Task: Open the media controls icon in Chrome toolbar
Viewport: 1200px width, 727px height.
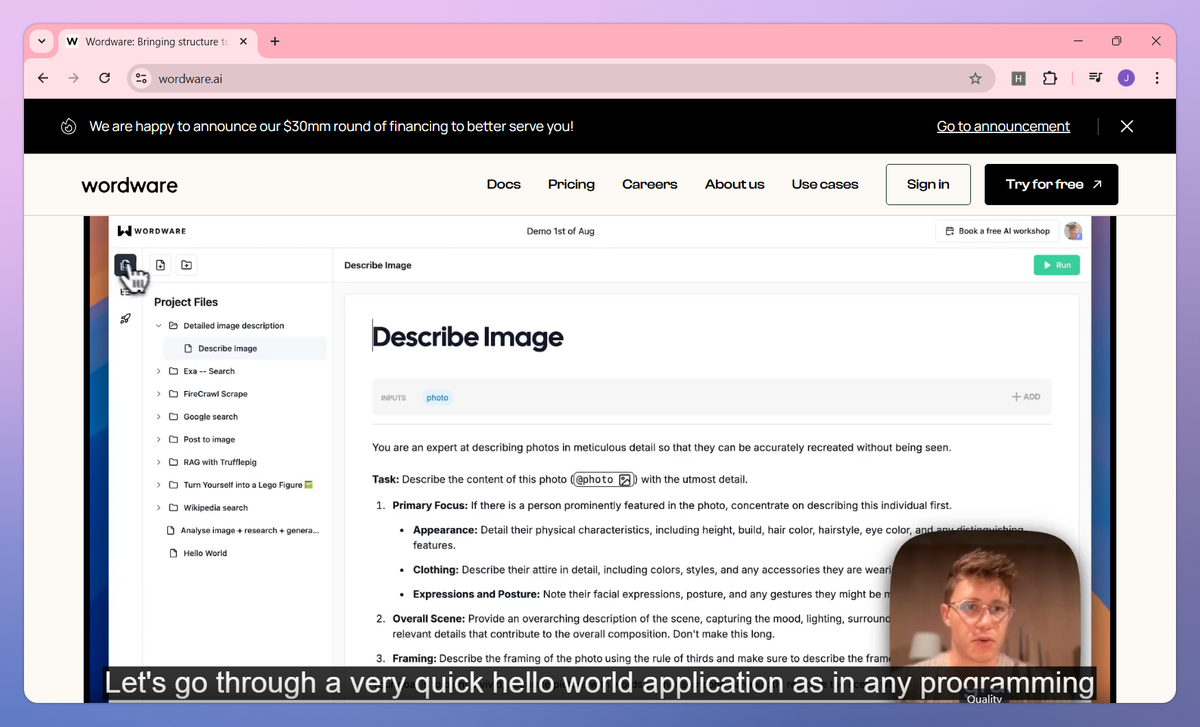Action: tap(1095, 78)
